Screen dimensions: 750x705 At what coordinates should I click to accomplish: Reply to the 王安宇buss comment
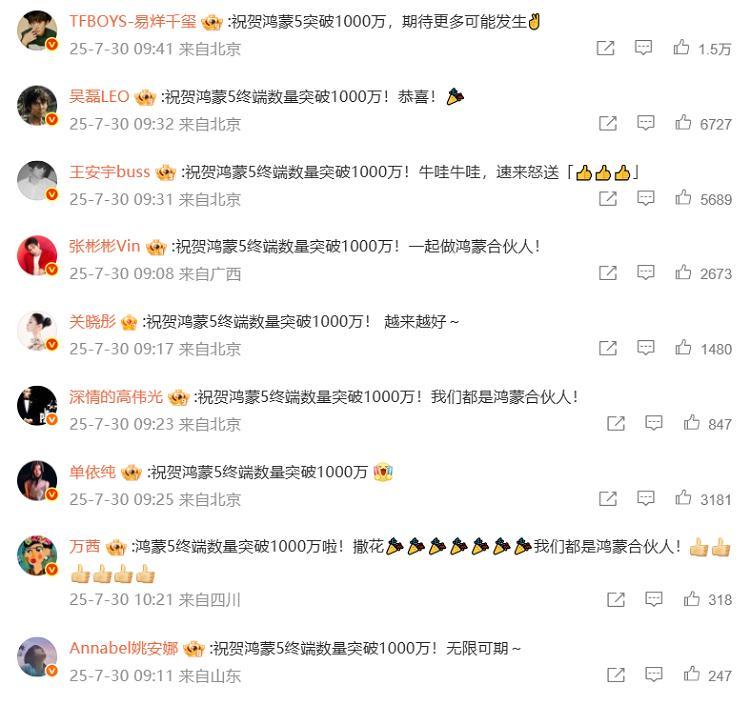pos(645,198)
